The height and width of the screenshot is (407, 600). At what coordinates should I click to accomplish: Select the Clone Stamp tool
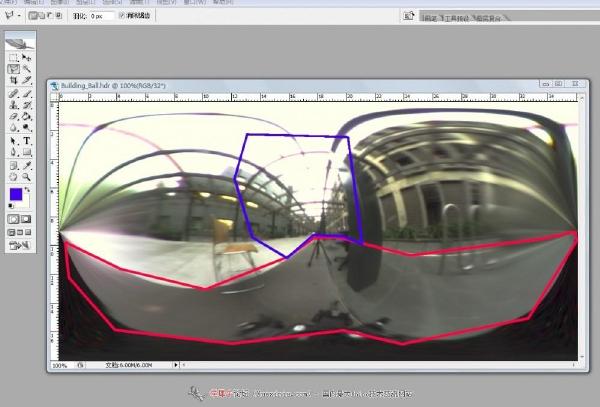click(14, 105)
